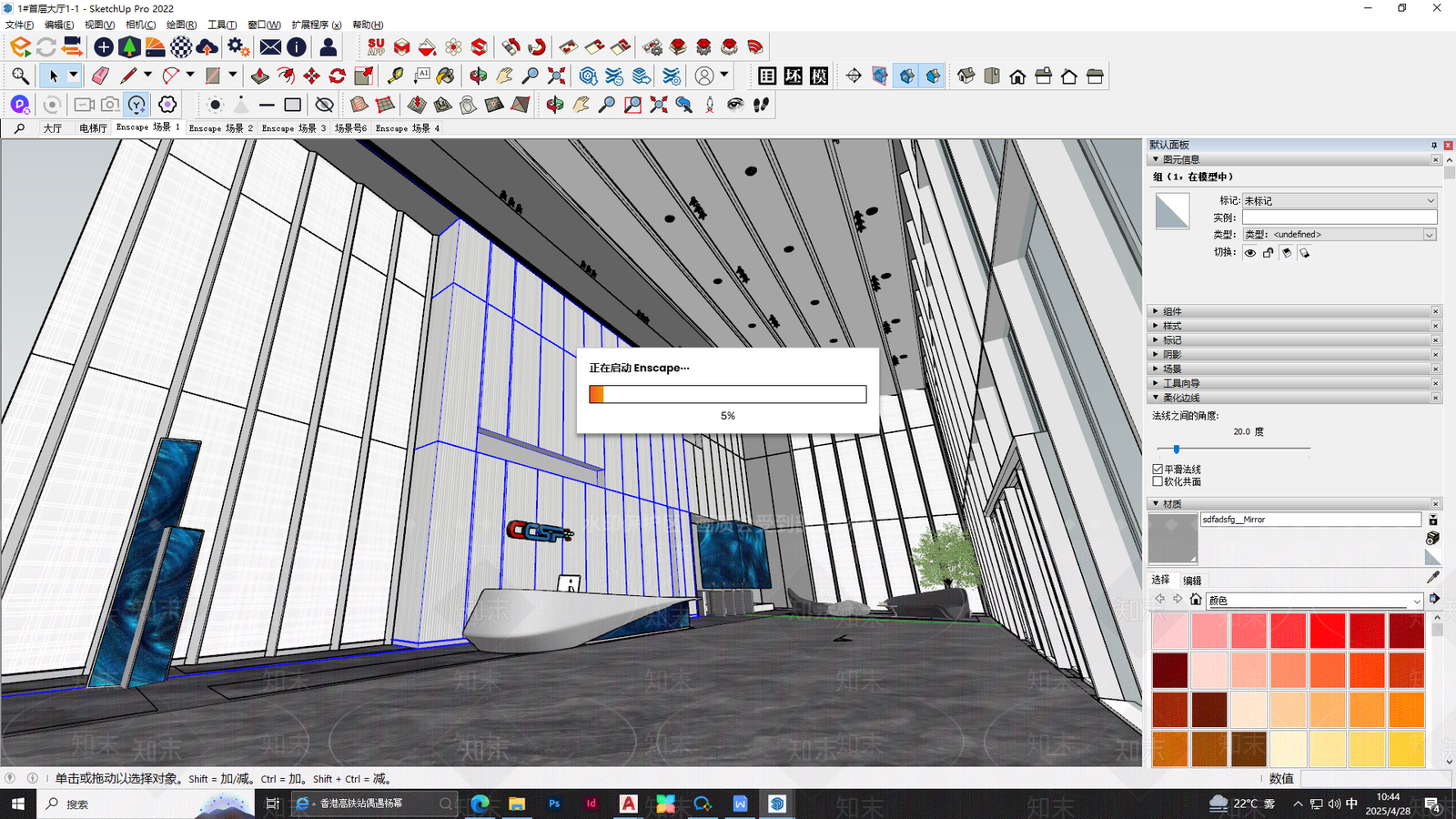Click the material library home button
Screen dimensions: 1456x819
(1196, 599)
